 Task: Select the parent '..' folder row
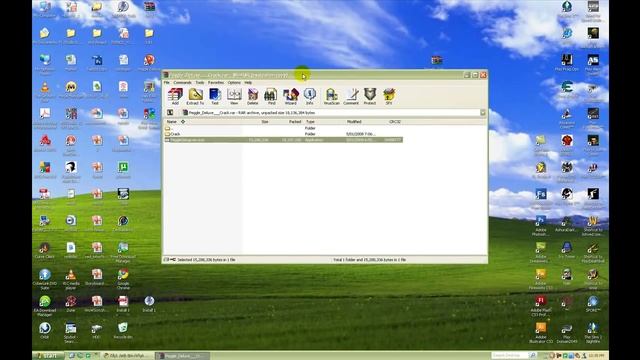click(283, 128)
